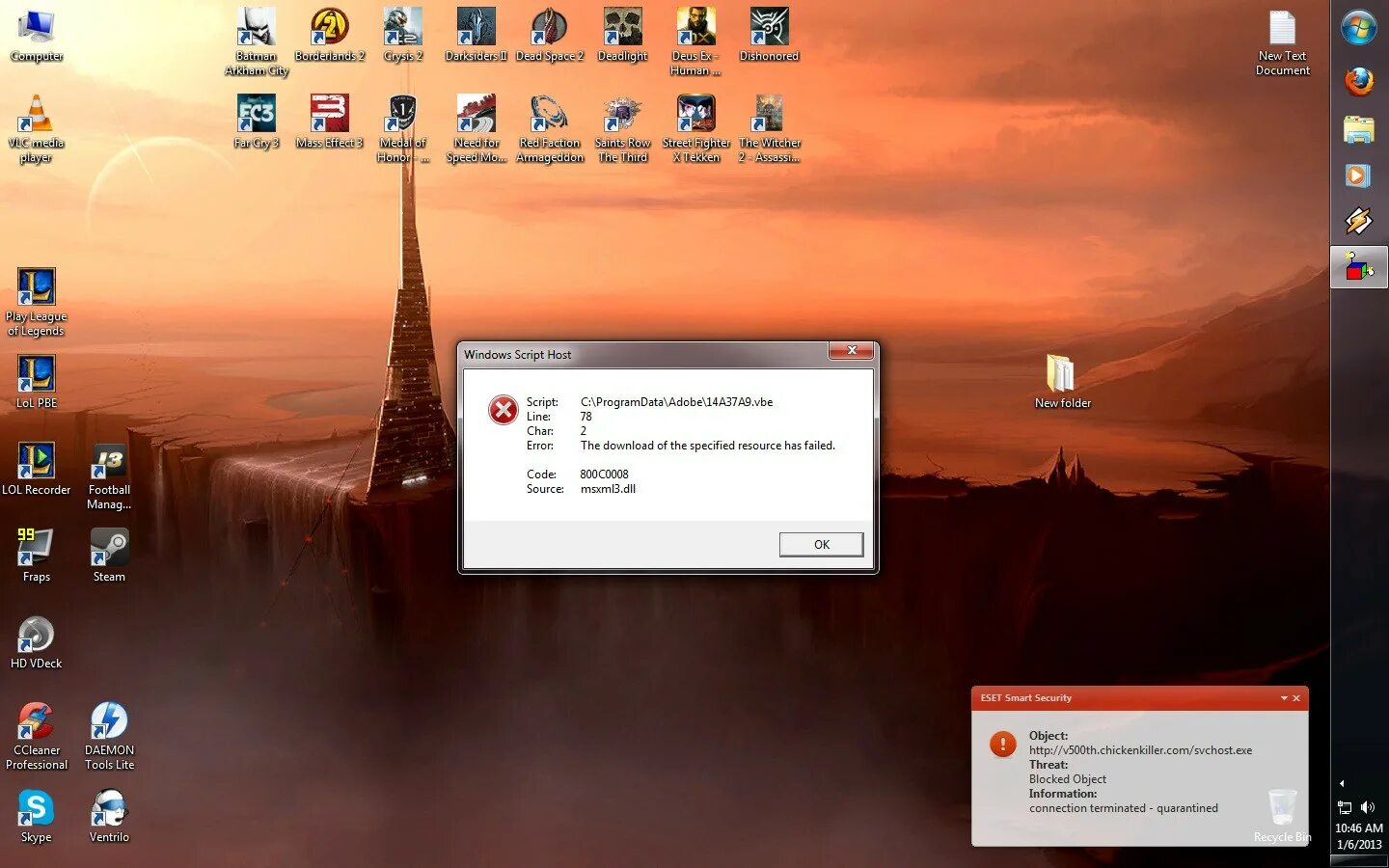Show hidden tray icons arrow
This screenshot has height=868, width=1389.
pos(1342,783)
